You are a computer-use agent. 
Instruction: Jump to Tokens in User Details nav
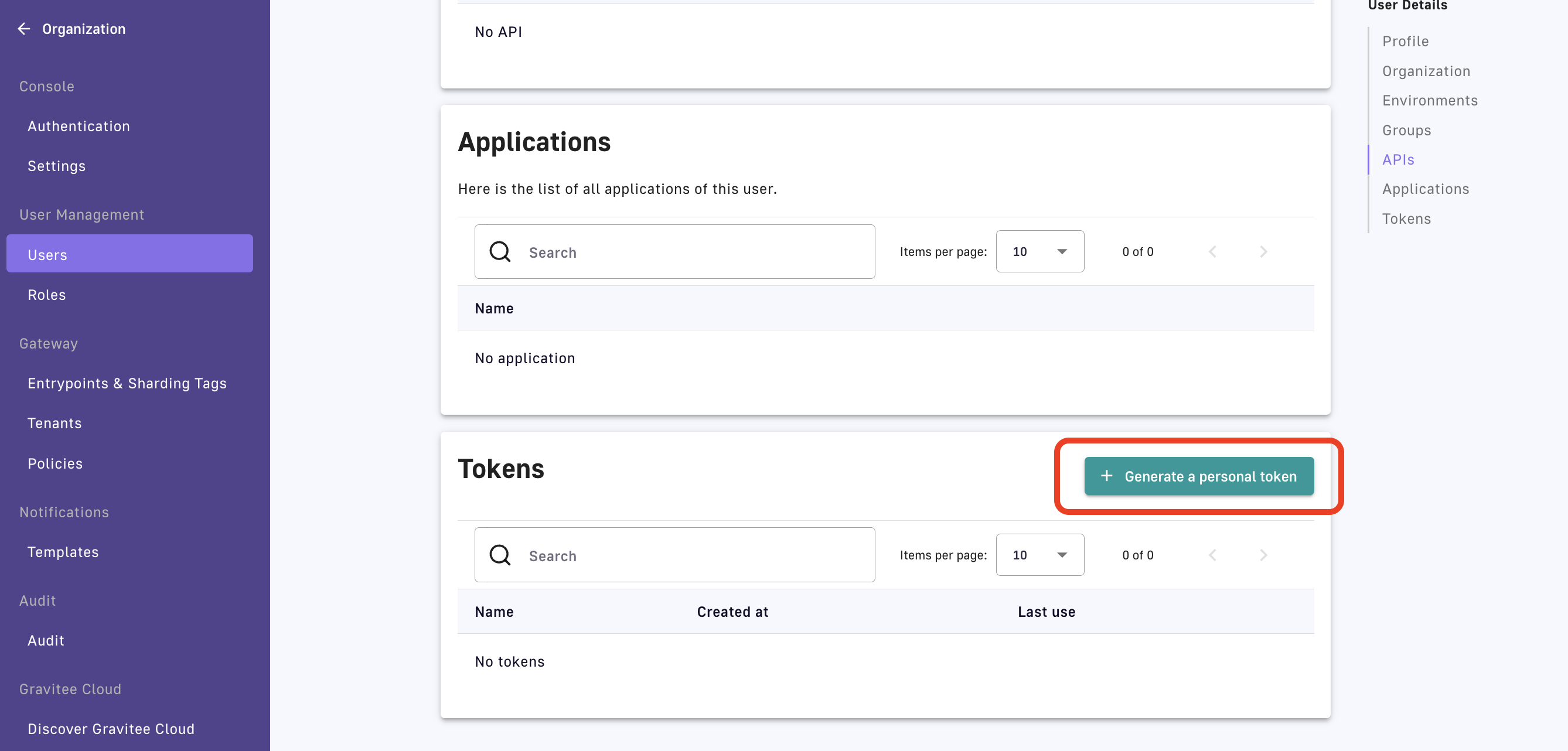(x=1406, y=219)
